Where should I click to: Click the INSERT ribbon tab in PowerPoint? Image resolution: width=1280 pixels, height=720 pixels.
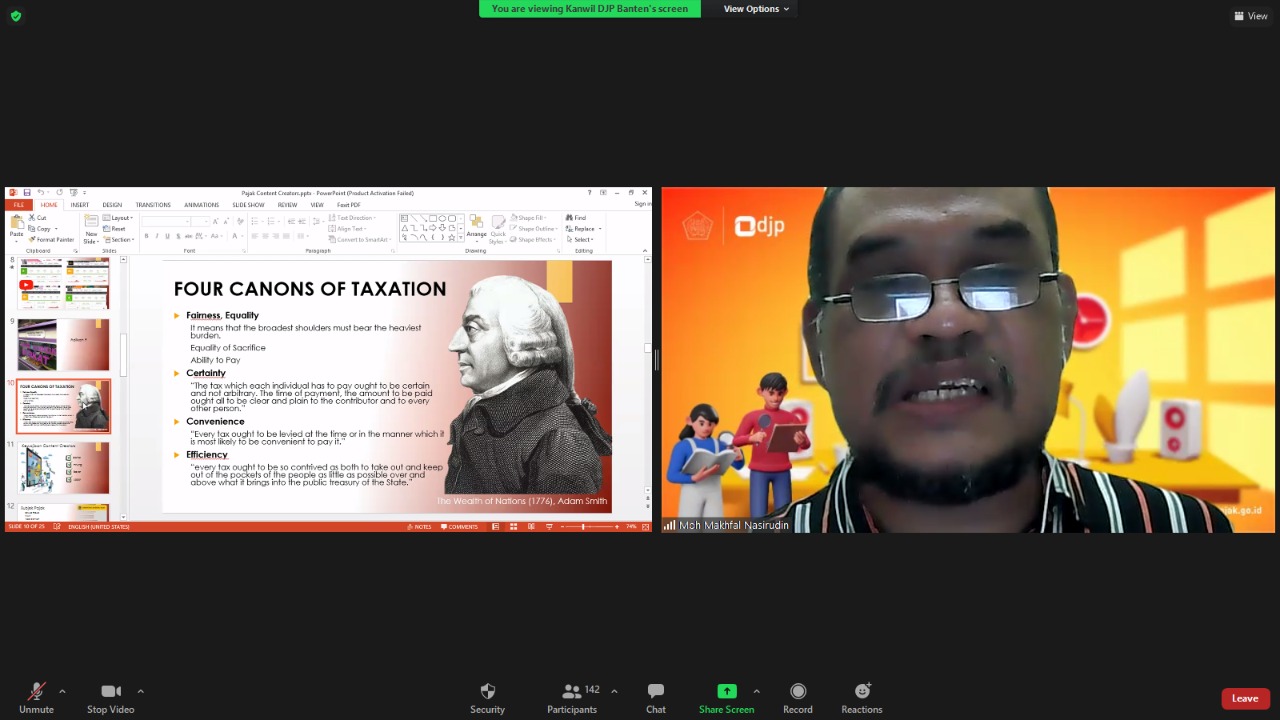(79, 205)
